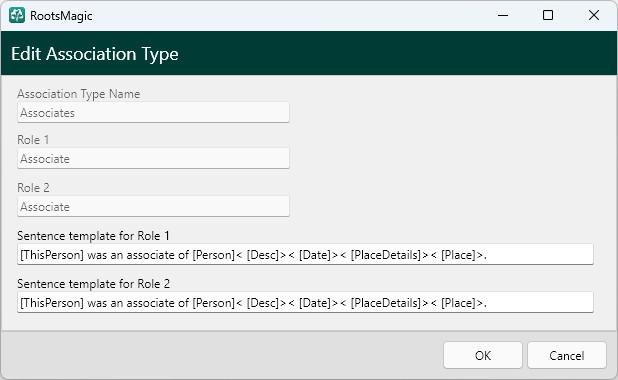Close the Edit Association Type window
Image resolution: width=618 pixels, height=380 pixels.
594,15
